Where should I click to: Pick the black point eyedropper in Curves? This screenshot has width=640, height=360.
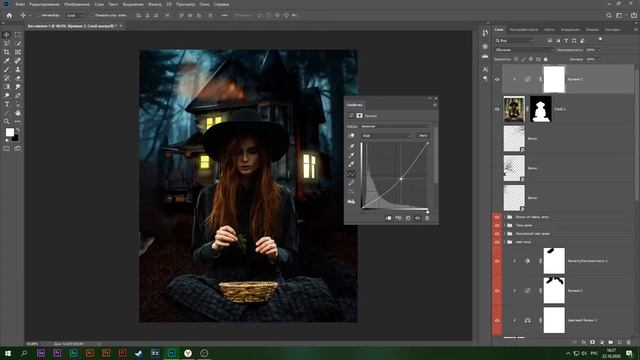click(351, 146)
